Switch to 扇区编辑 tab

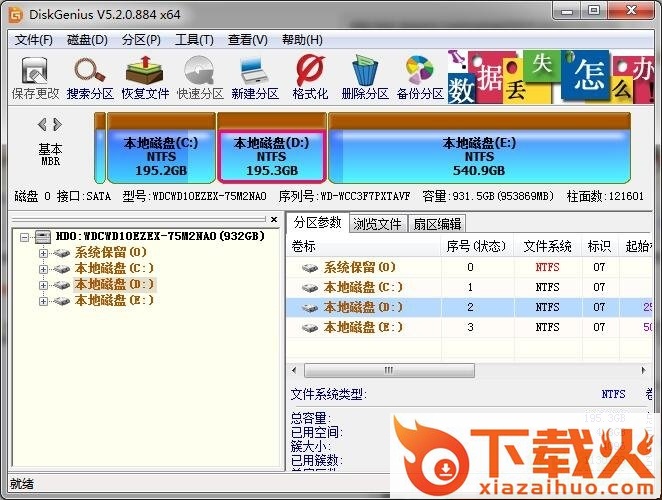click(x=437, y=224)
